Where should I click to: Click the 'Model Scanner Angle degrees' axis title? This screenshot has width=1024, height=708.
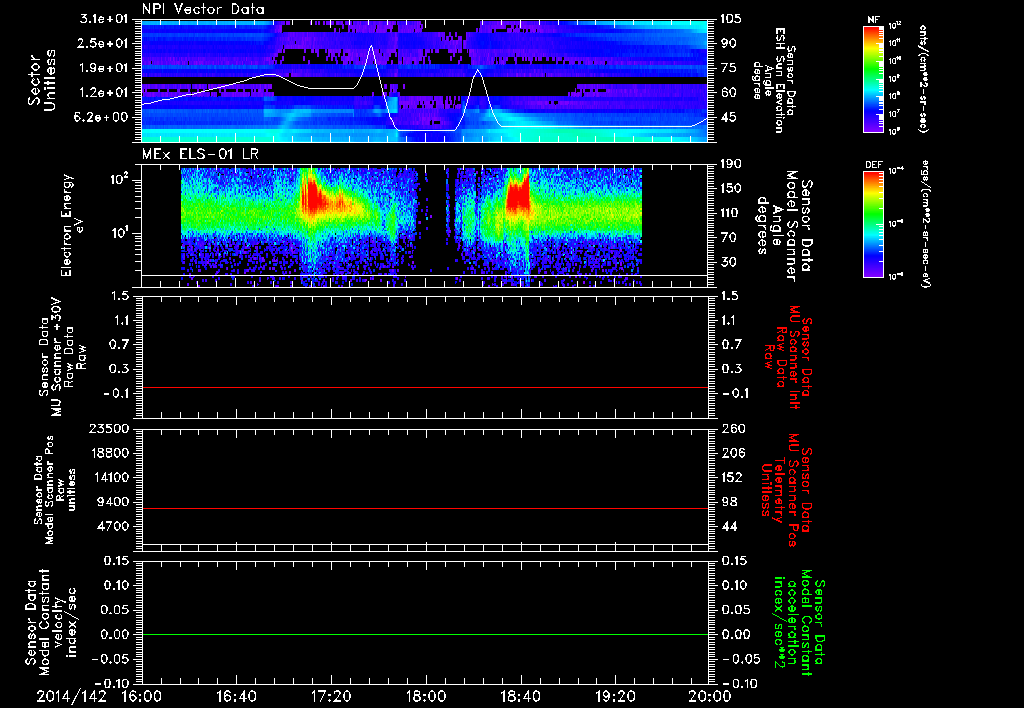776,225
